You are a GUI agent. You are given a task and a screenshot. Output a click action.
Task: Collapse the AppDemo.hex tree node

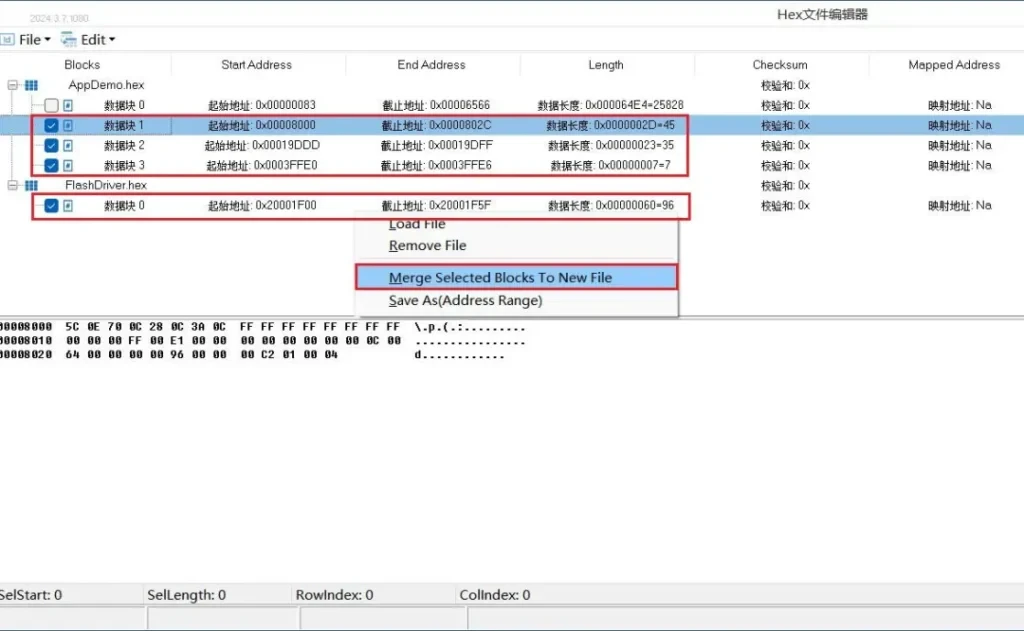point(13,86)
